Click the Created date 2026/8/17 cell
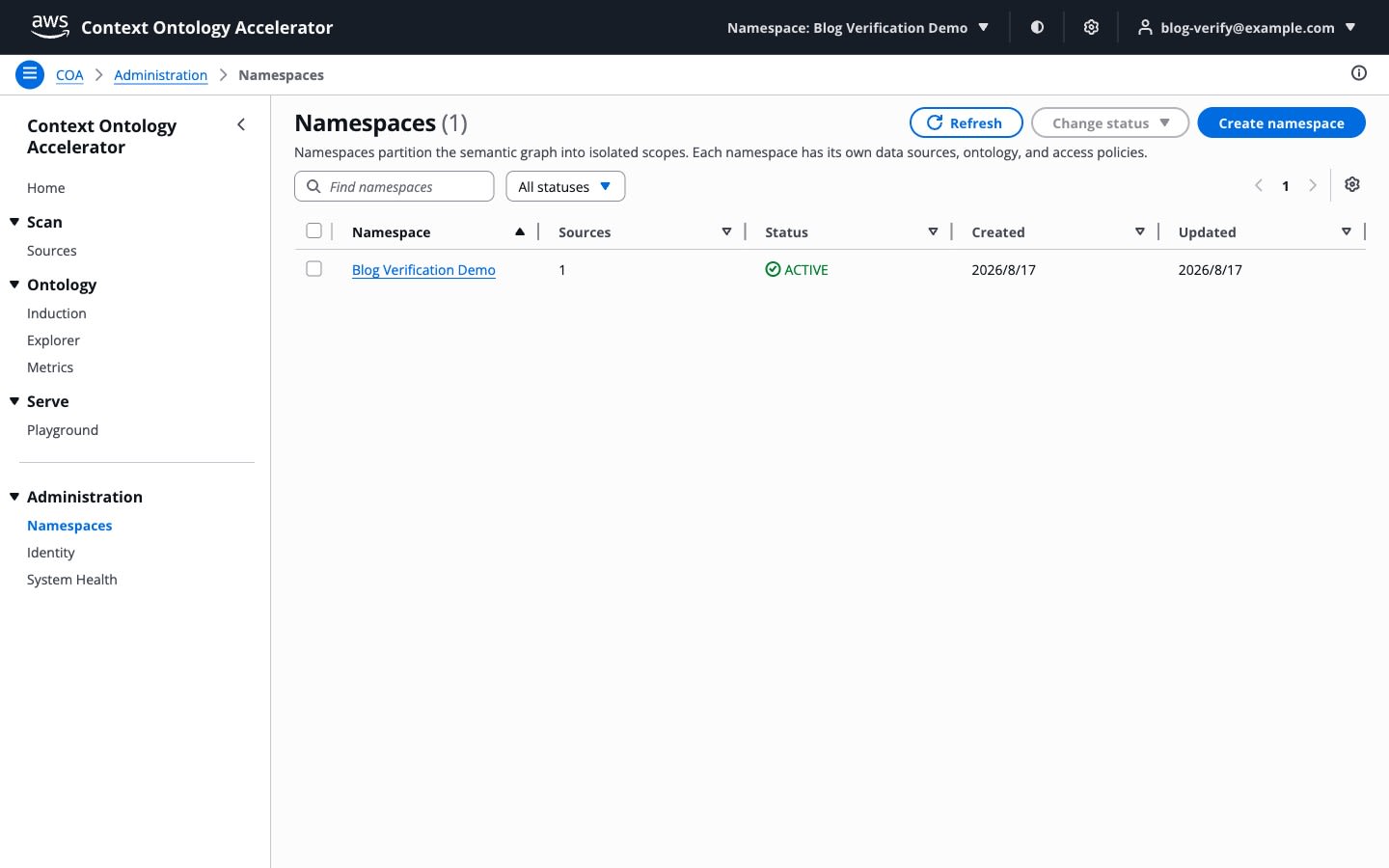 click(1004, 270)
